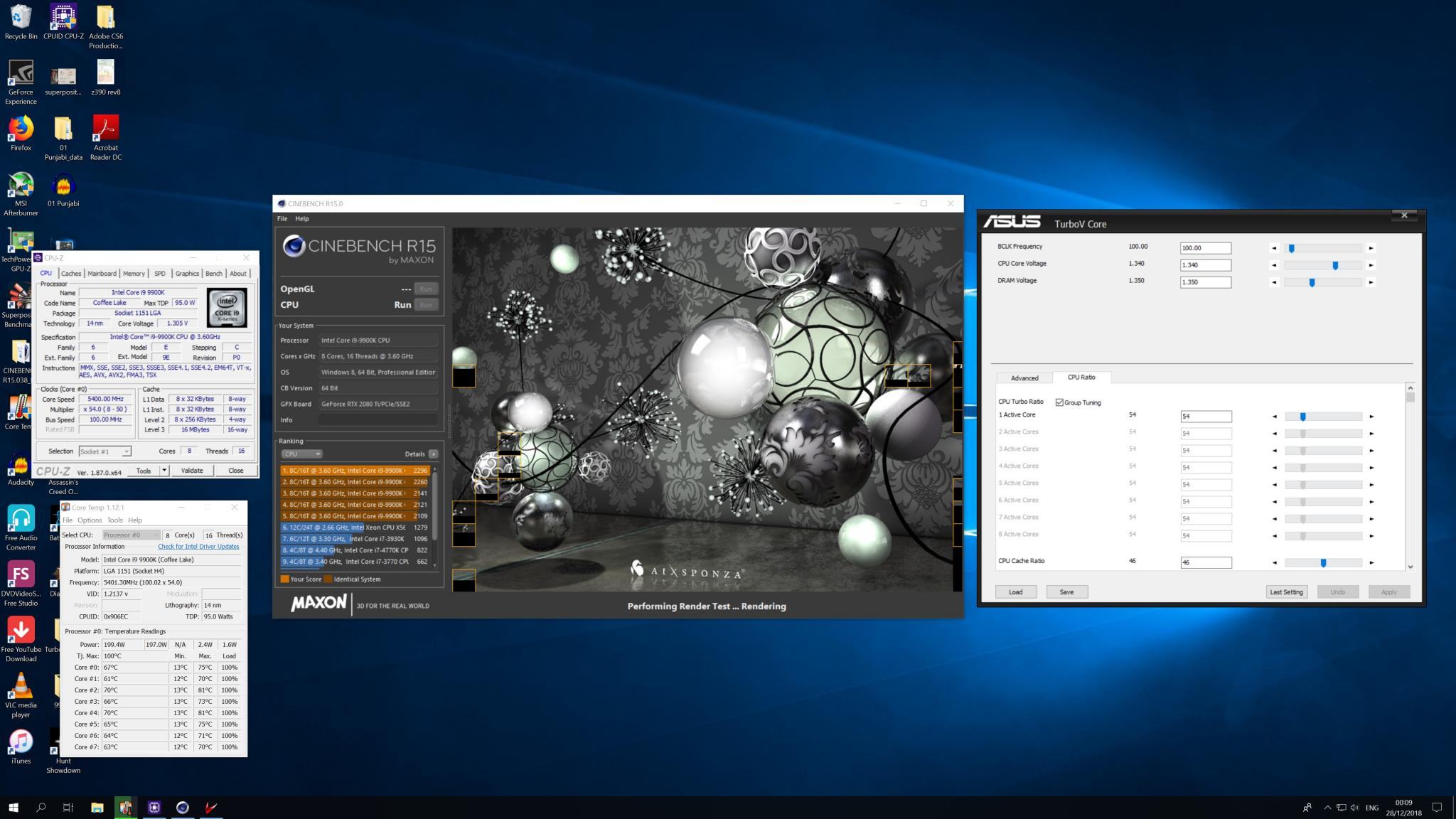
Task: Click Validate button in CPU-Z
Action: (x=192, y=471)
